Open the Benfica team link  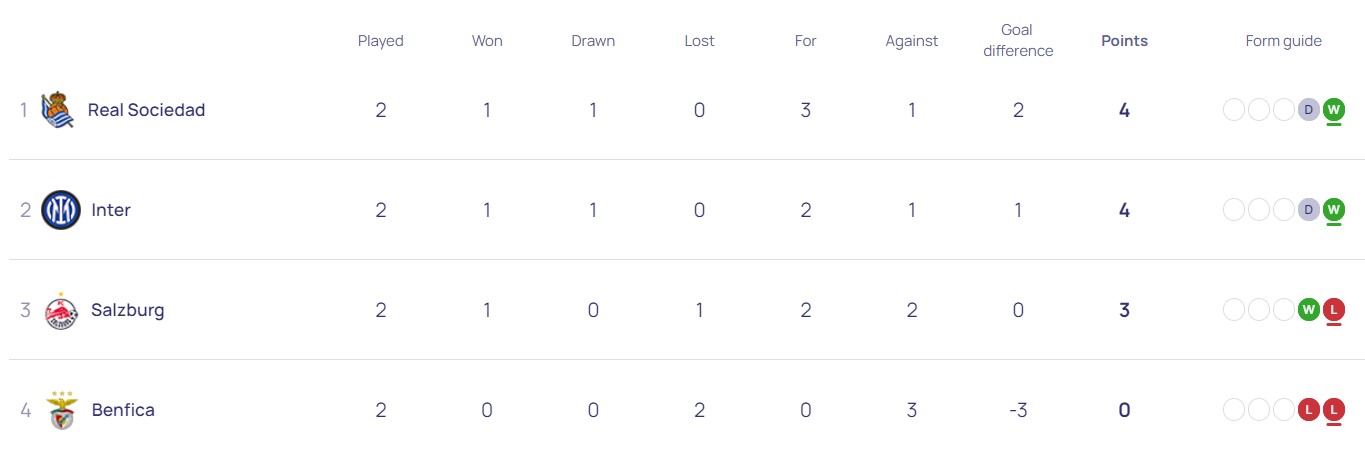pyautogui.click(x=123, y=410)
